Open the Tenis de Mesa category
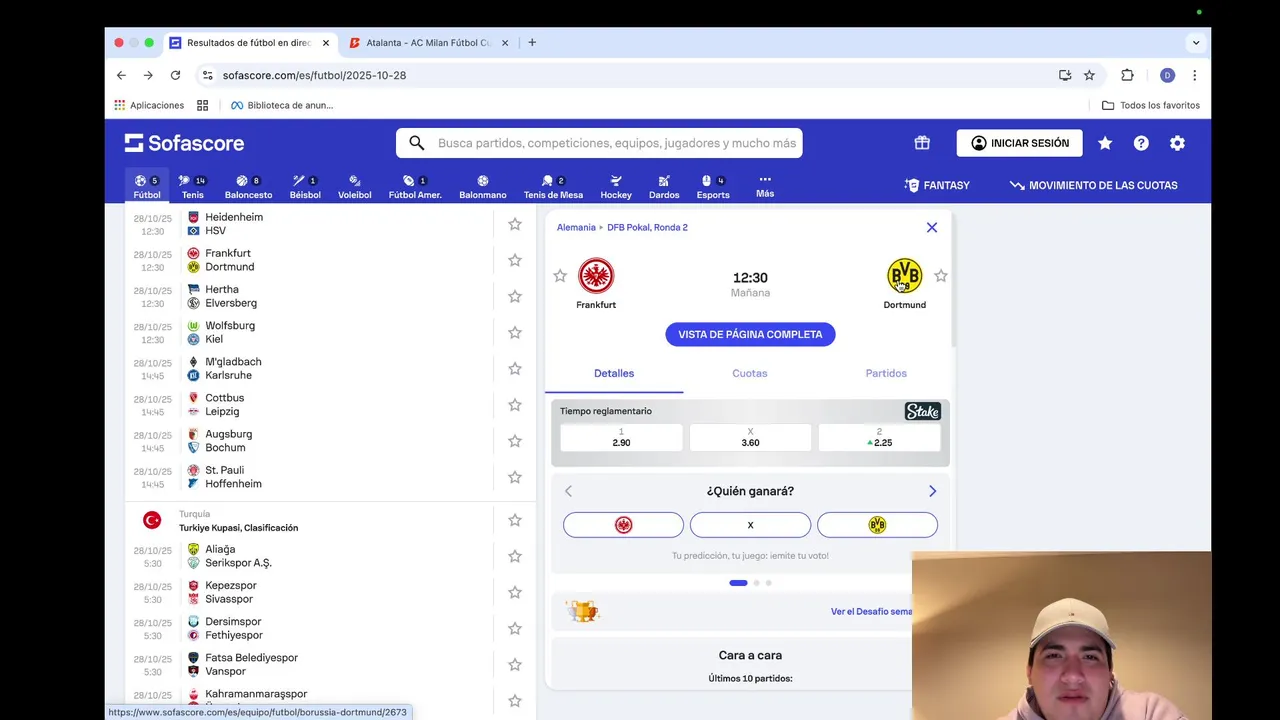Image resolution: width=1280 pixels, height=720 pixels. (553, 186)
